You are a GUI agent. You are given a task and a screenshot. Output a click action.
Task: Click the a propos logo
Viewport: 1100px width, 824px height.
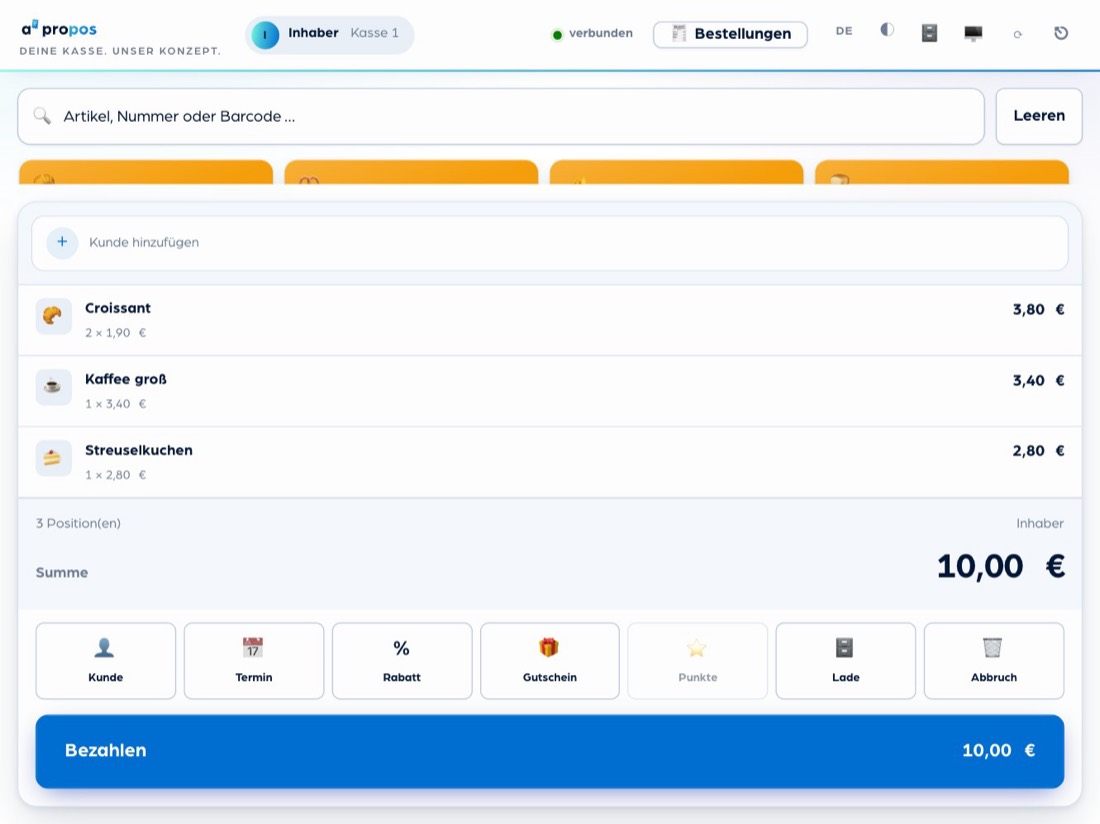60,29
